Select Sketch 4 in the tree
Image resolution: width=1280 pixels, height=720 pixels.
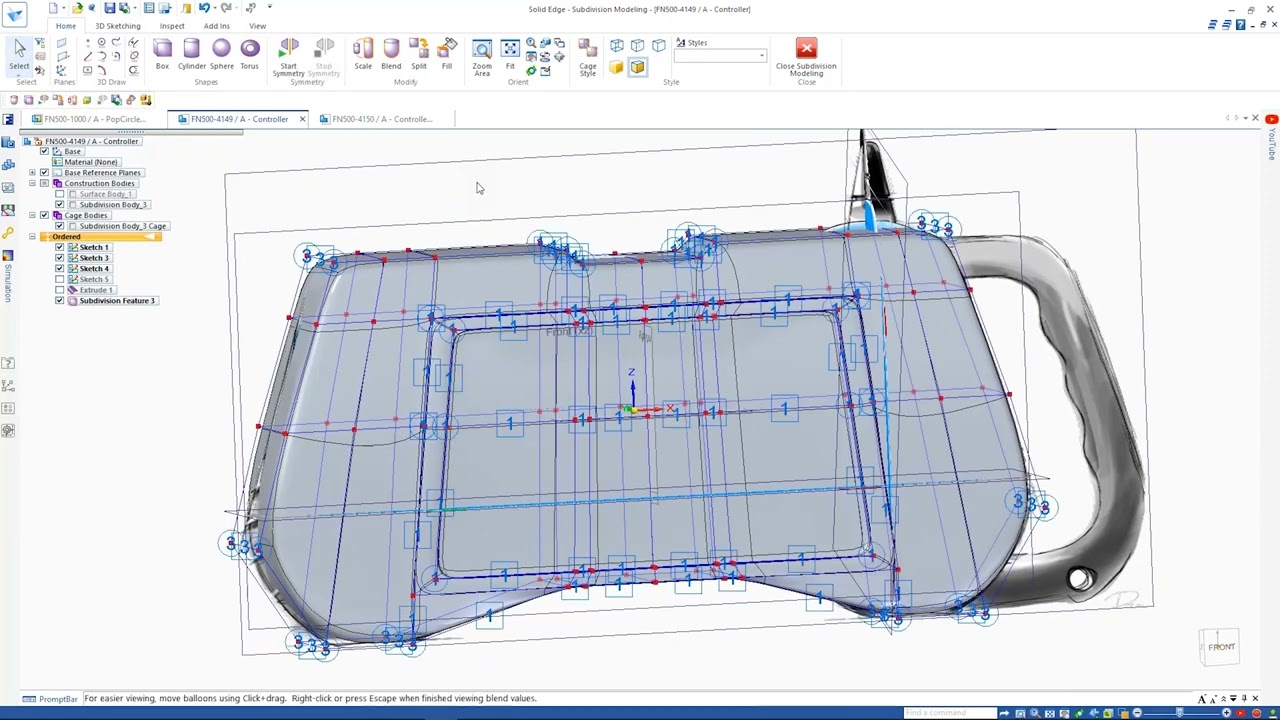pos(94,269)
